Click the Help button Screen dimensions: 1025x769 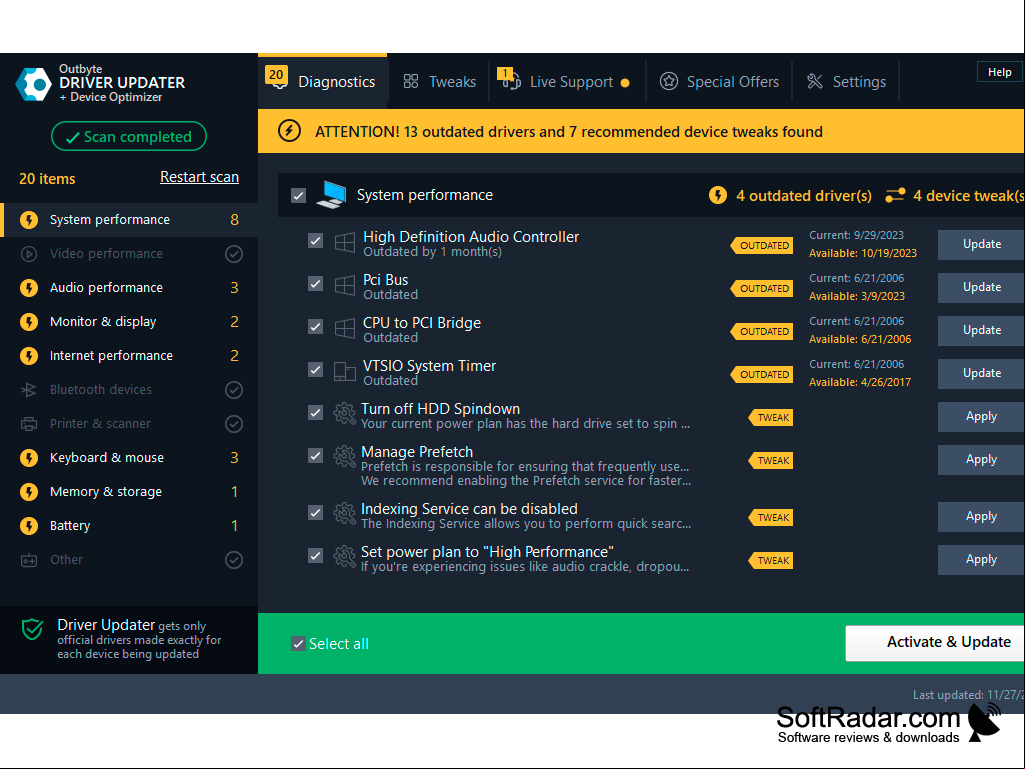tap(1000, 72)
